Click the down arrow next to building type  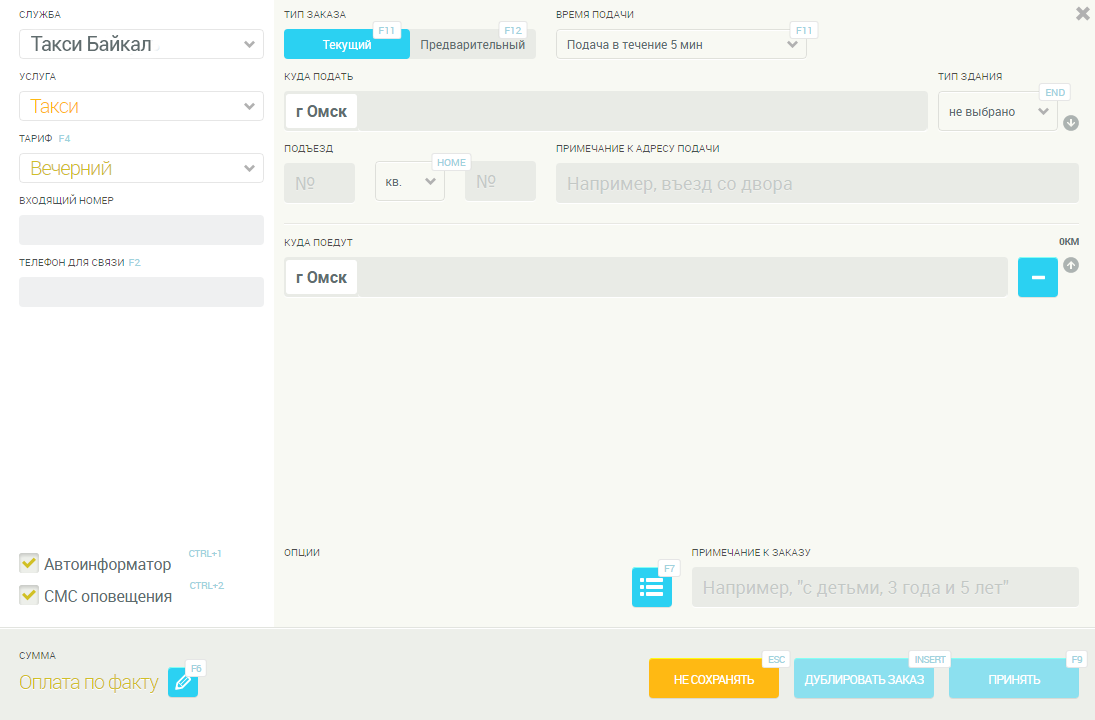(x=1070, y=123)
